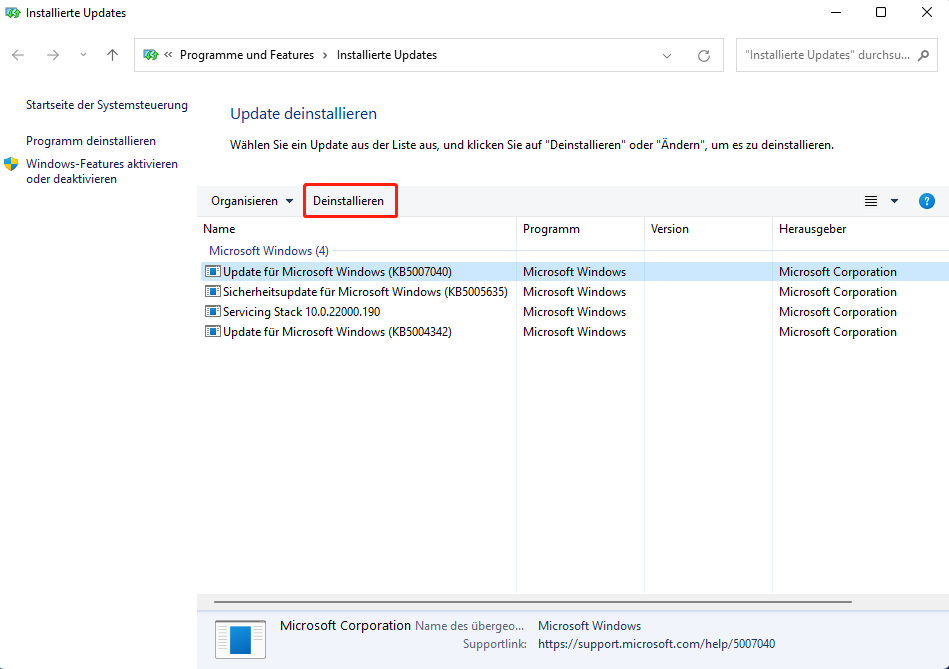The height and width of the screenshot is (669, 949).
Task: Open the recent locations dropdown chevron
Action: (x=83, y=55)
